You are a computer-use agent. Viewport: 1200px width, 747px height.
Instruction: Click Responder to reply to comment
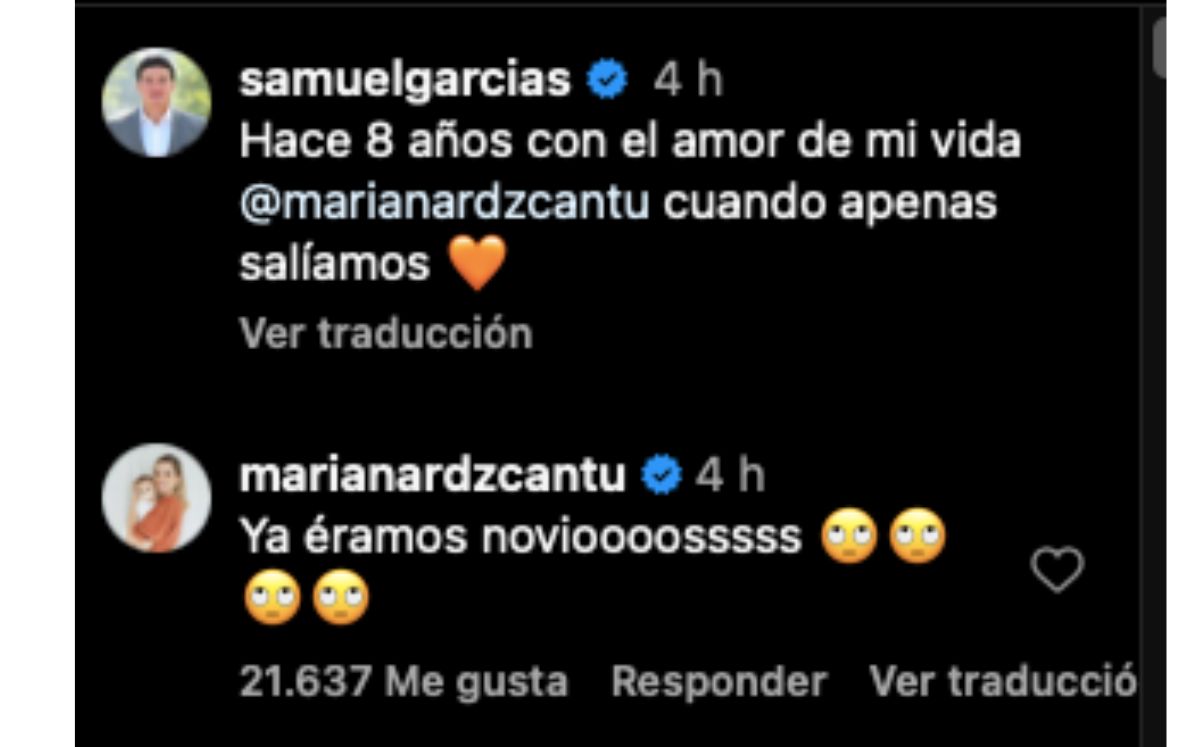coord(719,682)
